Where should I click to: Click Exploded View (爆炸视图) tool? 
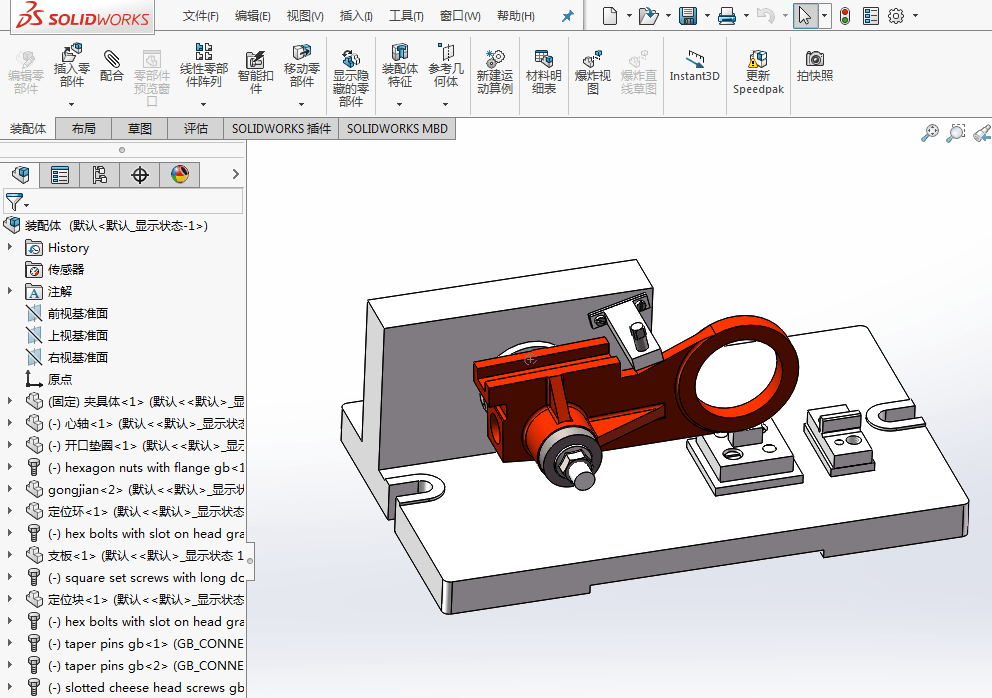coord(593,72)
